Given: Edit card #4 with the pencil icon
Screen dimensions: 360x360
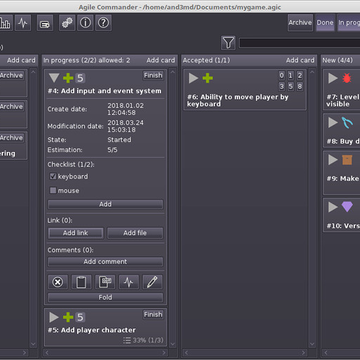Looking at the screenshot, I should click(x=152, y=283).
